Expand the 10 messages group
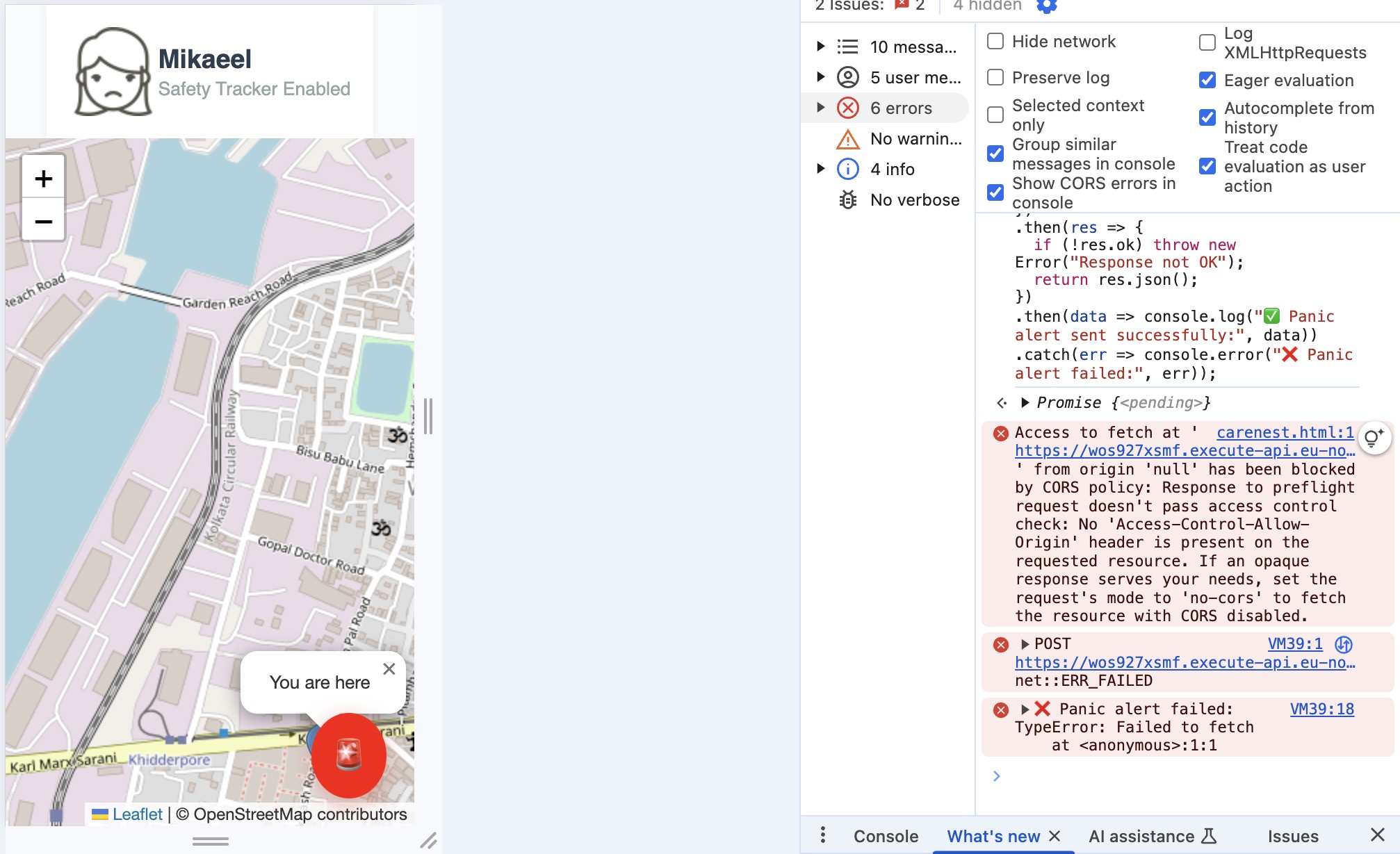1400x854 pixels. tap(821, 47)
